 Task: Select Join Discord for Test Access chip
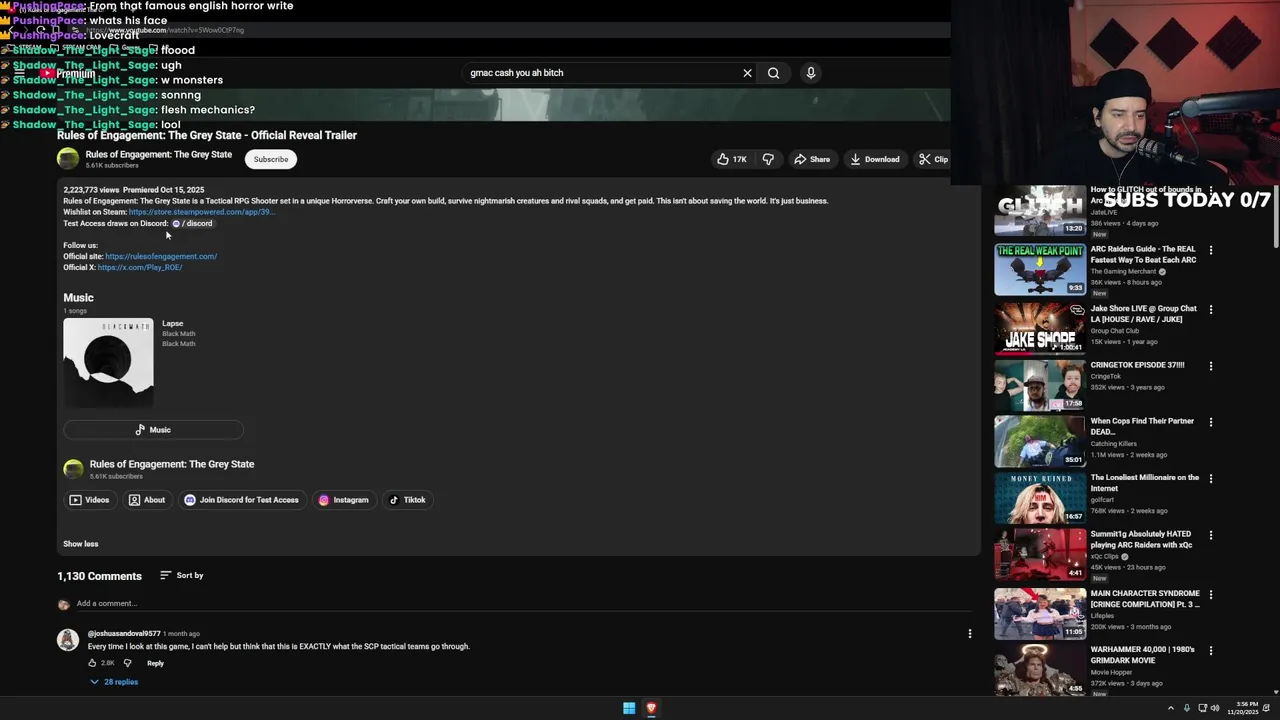pos(241,500)
